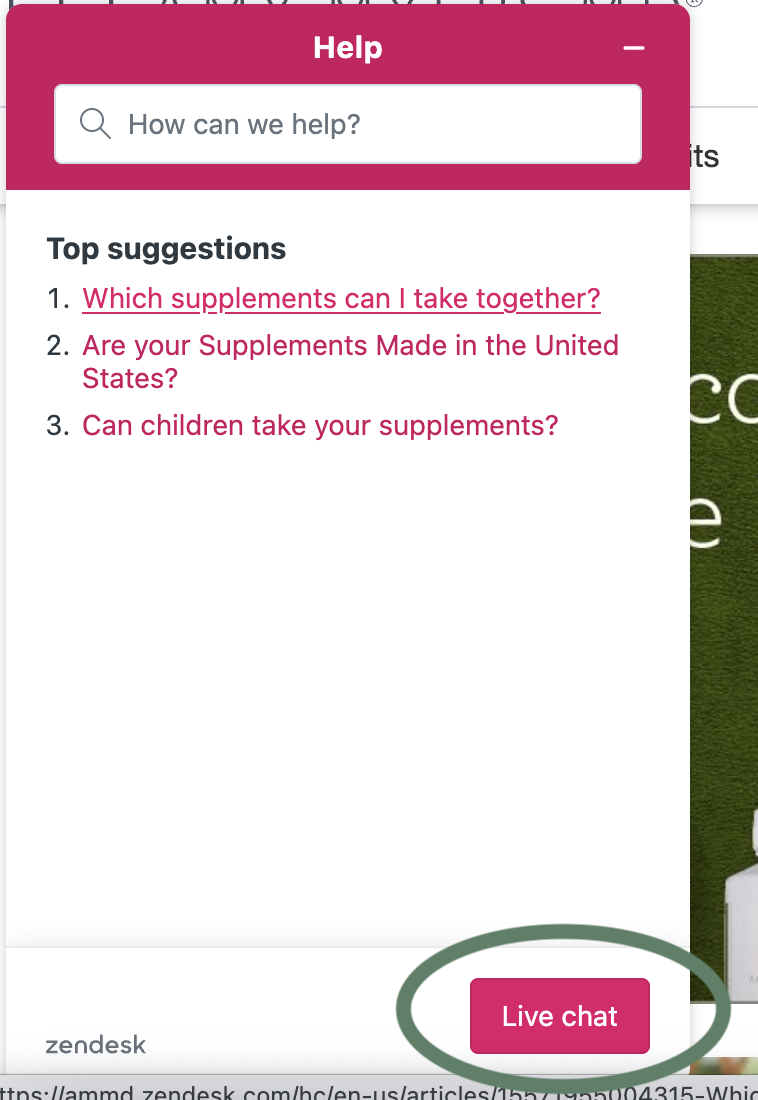Start a Live chat session

559,1016
